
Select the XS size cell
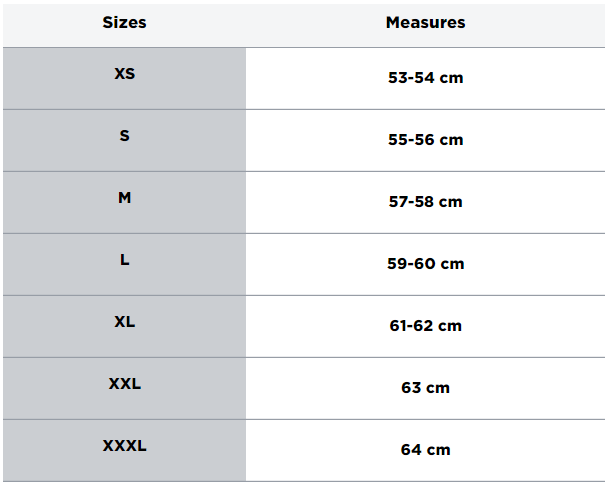(124, 79)
